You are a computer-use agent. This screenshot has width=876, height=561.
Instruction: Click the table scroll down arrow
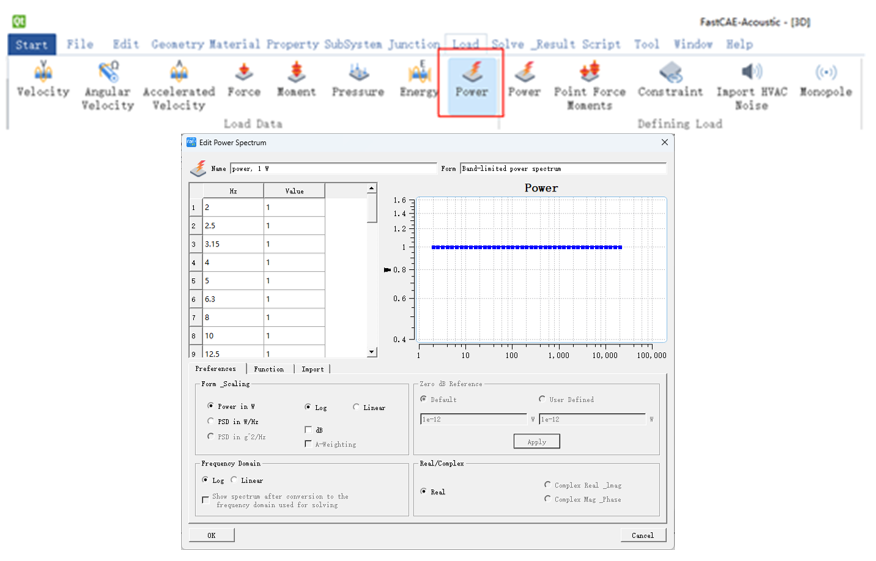pyautogui.click(x=372, y=352)
